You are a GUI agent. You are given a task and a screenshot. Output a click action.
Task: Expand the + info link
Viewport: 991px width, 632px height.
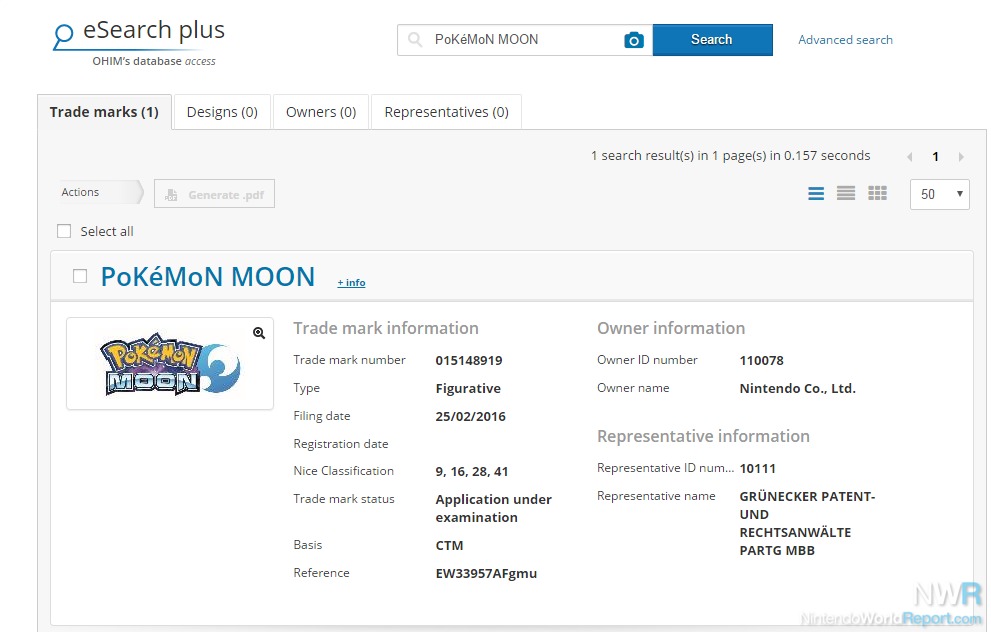[351, 283]
